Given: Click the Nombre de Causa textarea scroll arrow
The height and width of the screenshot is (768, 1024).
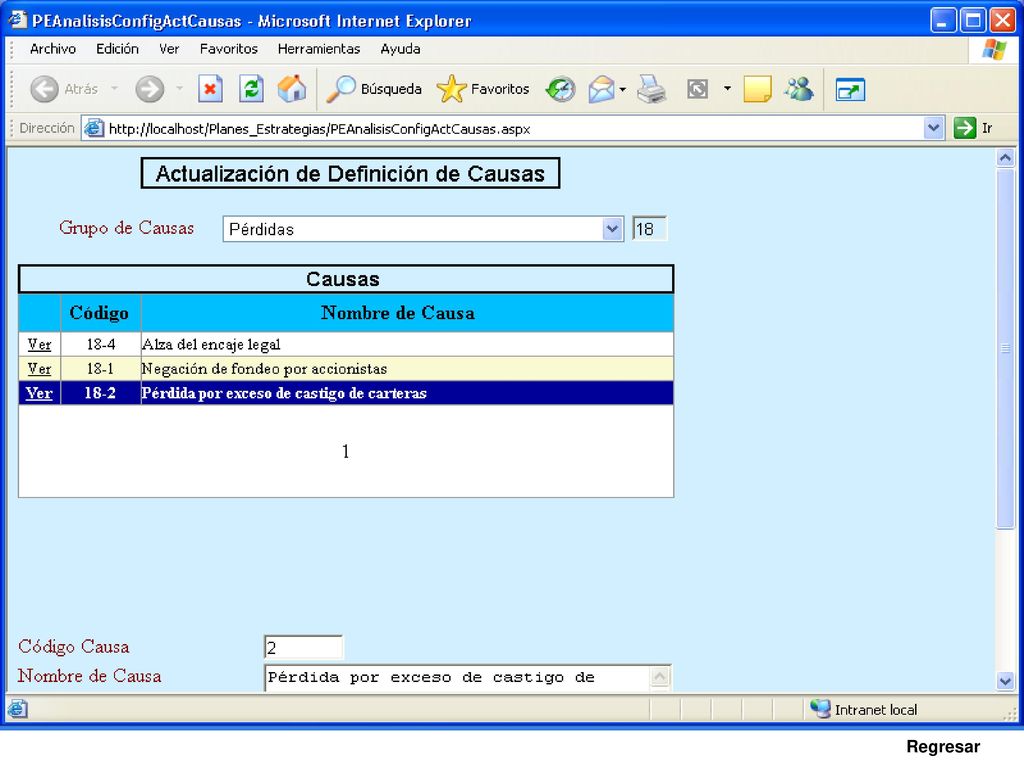Looking at the screenshot, I should [x=660, y=677].
